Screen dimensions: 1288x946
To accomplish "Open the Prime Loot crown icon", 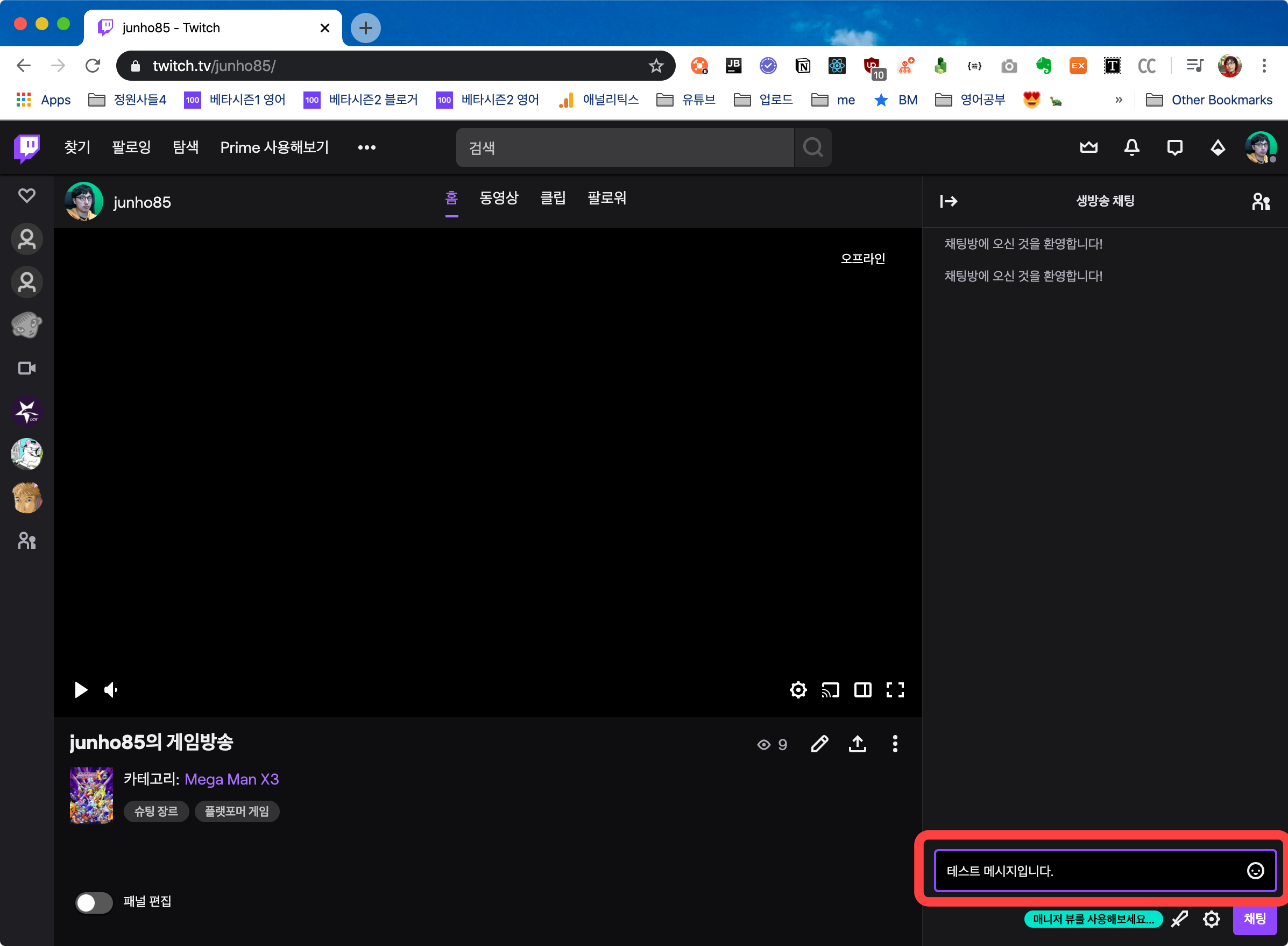I will coord(1088,147).
